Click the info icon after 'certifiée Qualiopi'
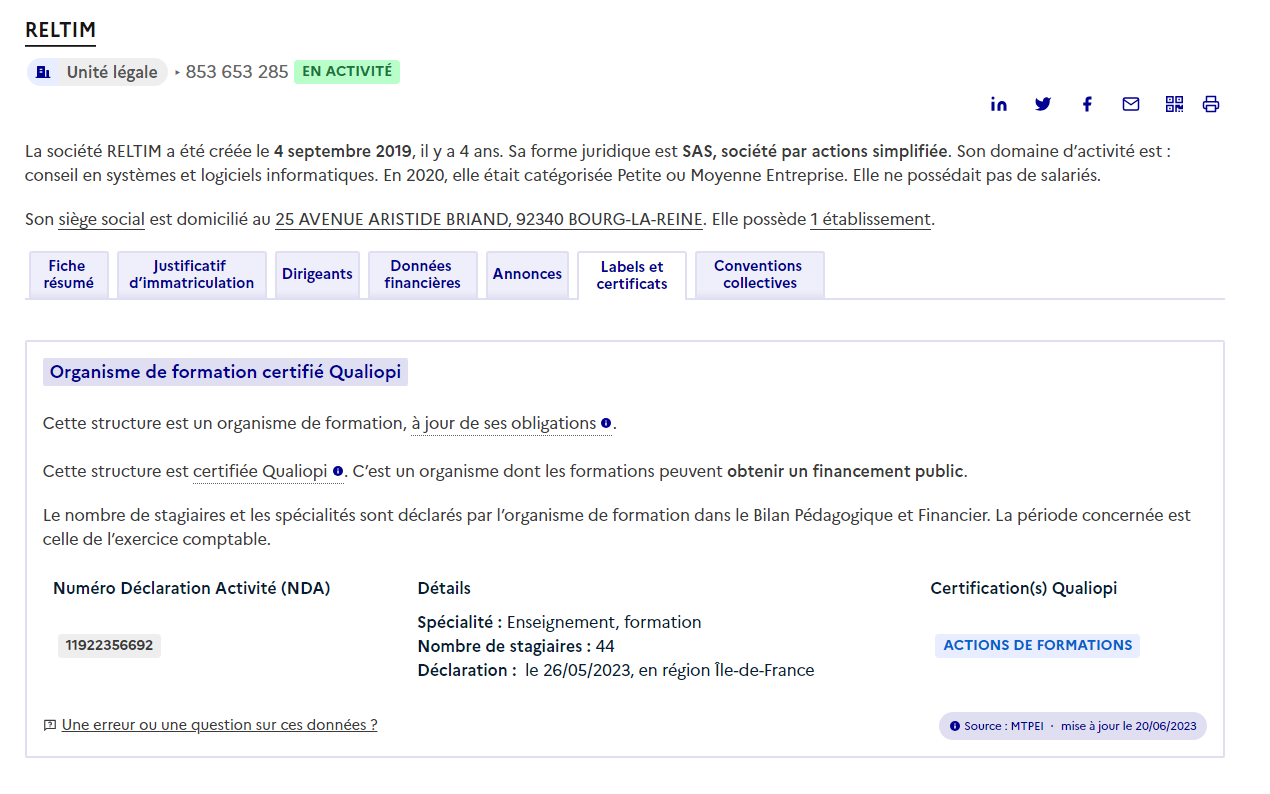The image size is (1270, 794). (x=338, y=472)
